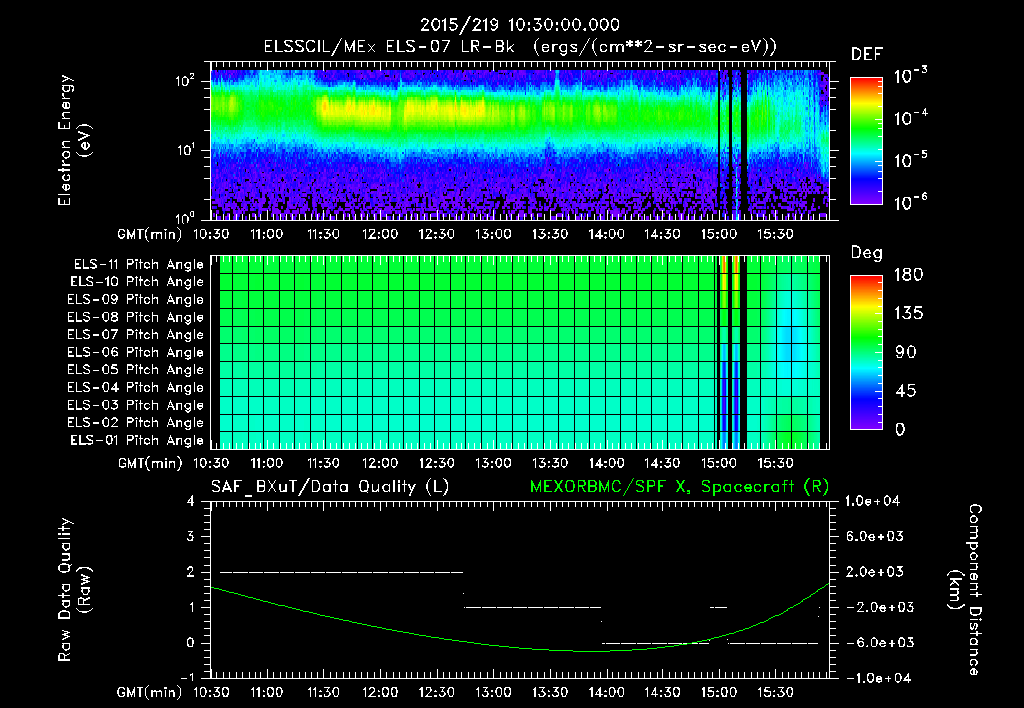Click the 2.0e+03 tick on the distance axis
Image resolution: width=1024 pixels, height=708 pixels.
tap(875, 572)
